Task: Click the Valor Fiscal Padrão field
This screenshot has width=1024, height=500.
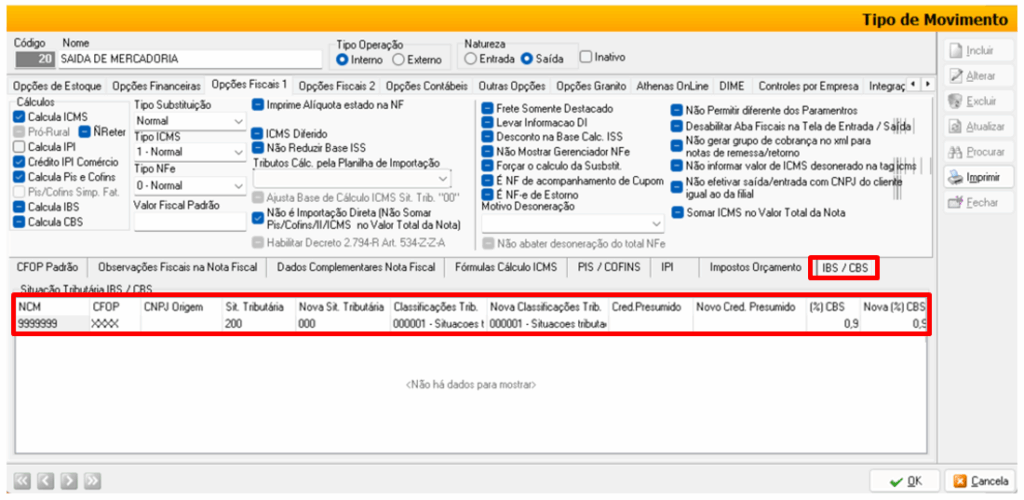Action: 188,222
